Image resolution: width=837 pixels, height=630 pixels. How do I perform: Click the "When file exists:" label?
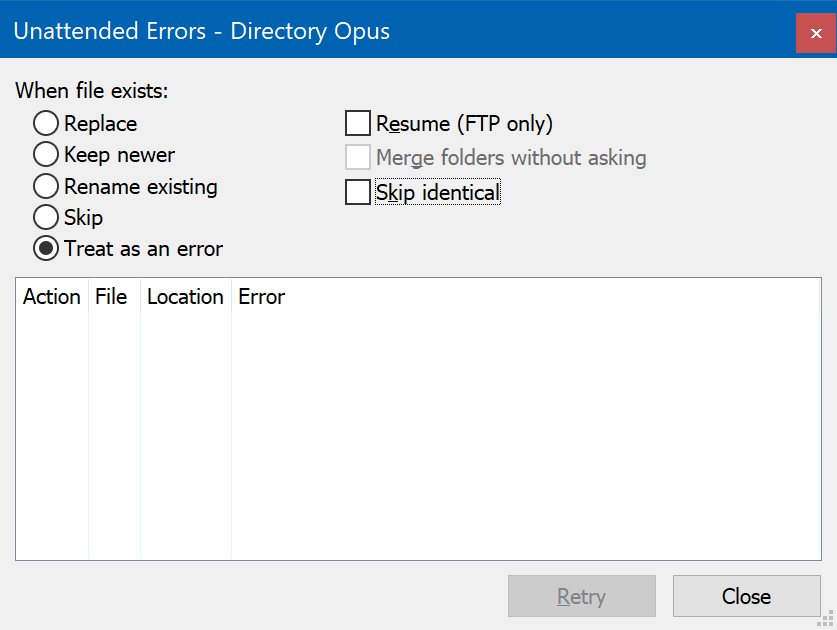pyautogui.click(x=92, y=91)
